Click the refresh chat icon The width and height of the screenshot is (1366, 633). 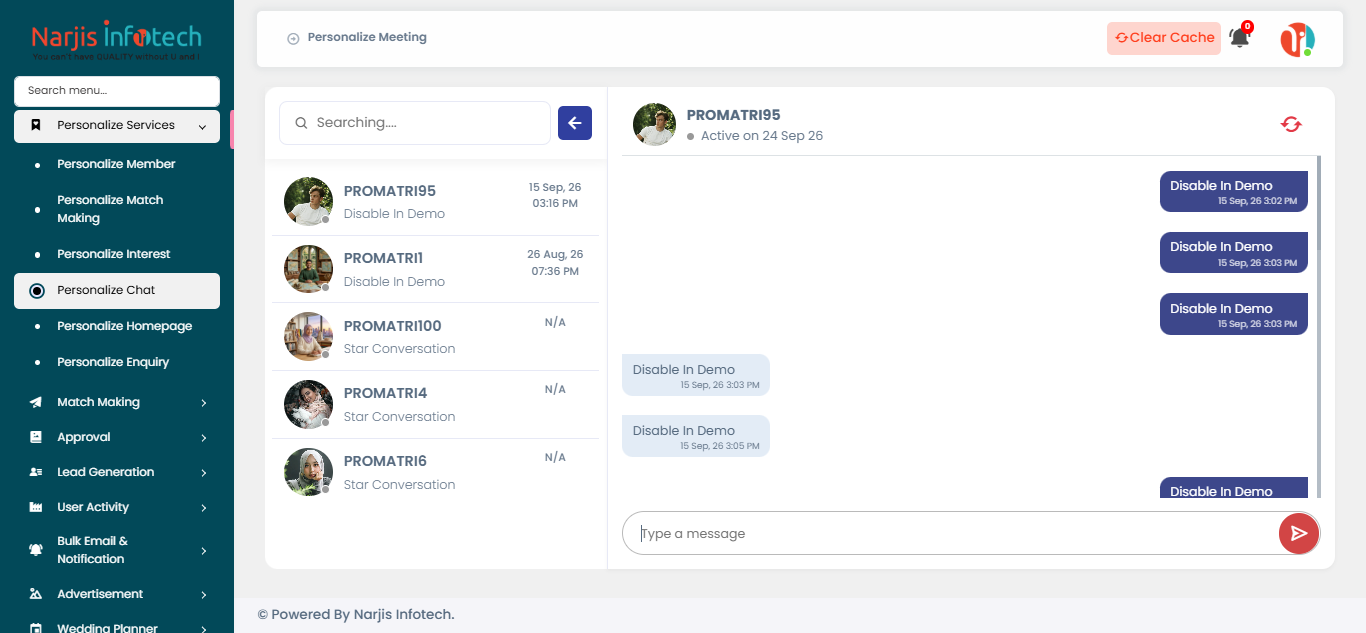(1291, 124)
